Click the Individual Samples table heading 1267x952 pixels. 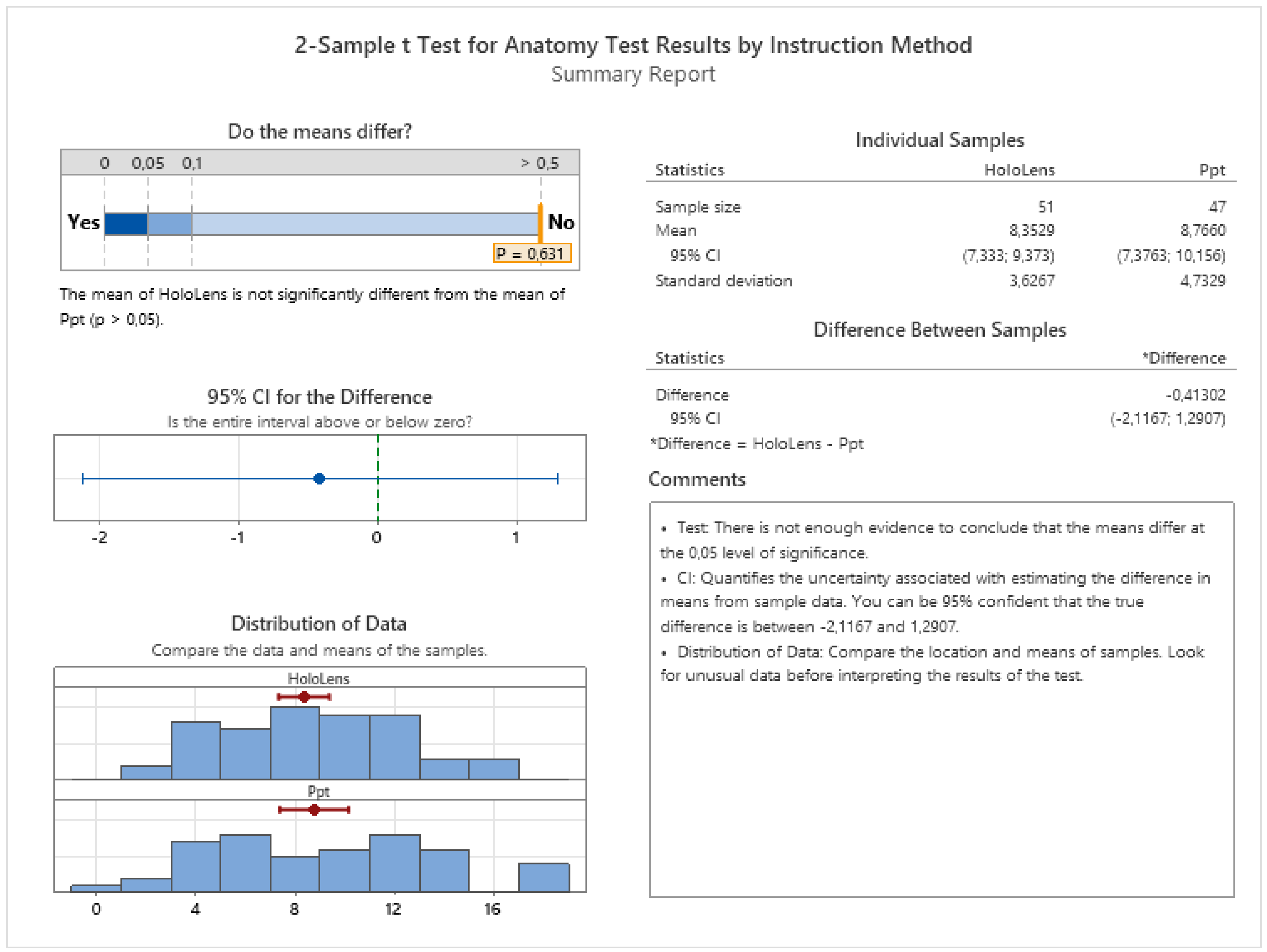[x=939, y=140]
